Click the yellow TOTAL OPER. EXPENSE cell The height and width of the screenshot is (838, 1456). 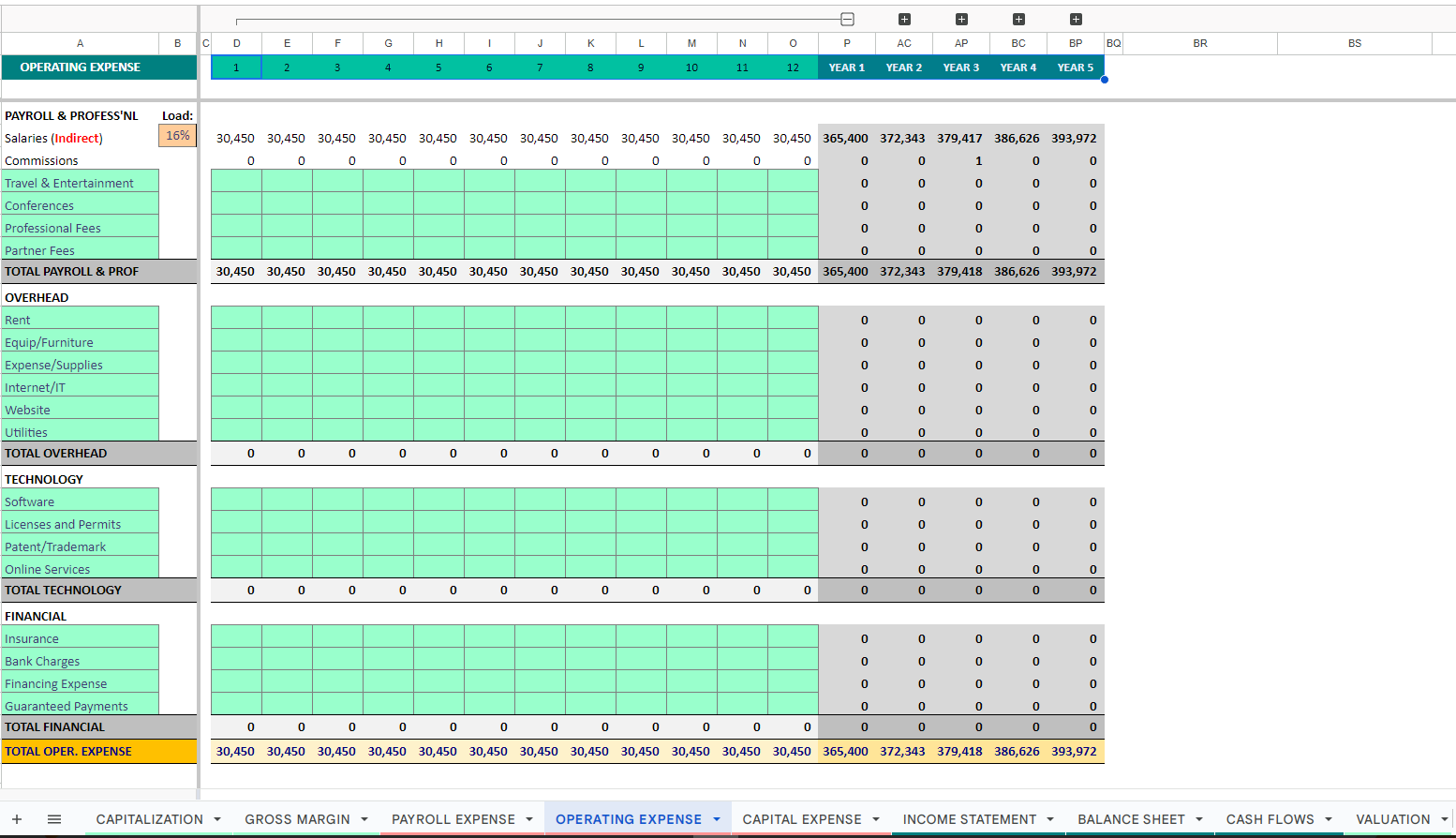[x=98, y=751]
